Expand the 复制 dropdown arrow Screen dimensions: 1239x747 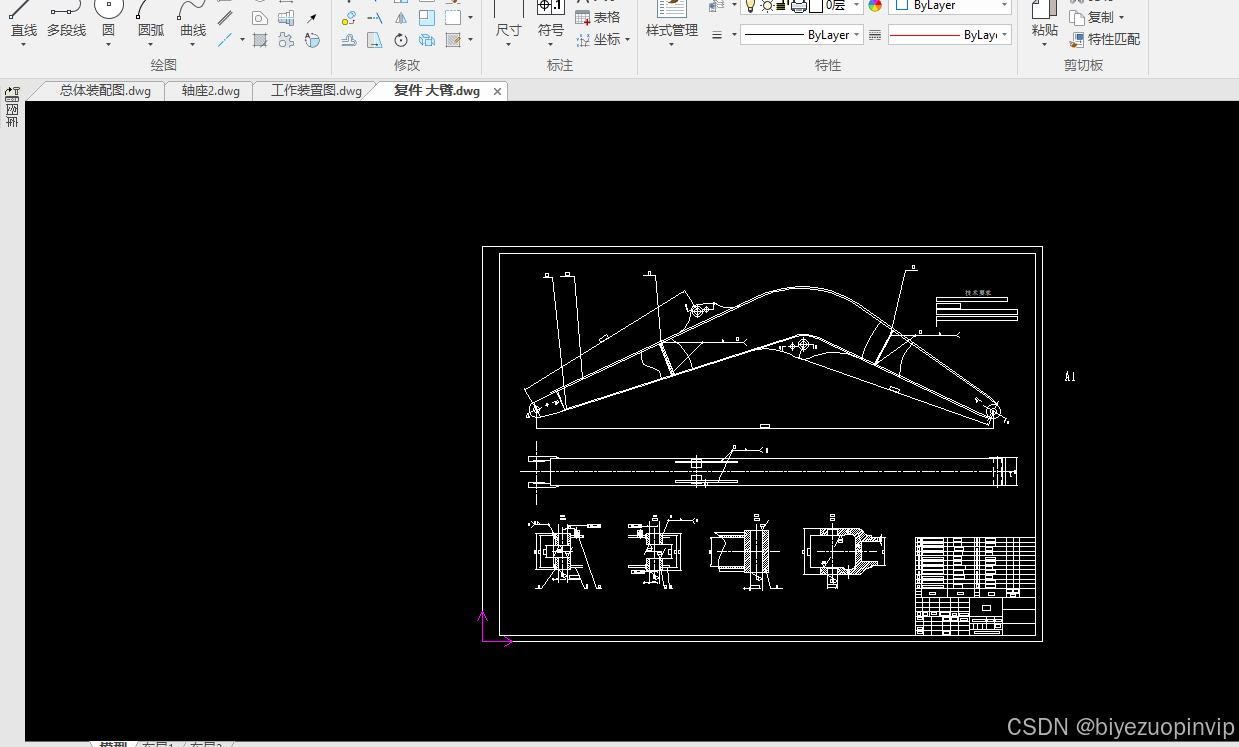[x=1121, y=18]
